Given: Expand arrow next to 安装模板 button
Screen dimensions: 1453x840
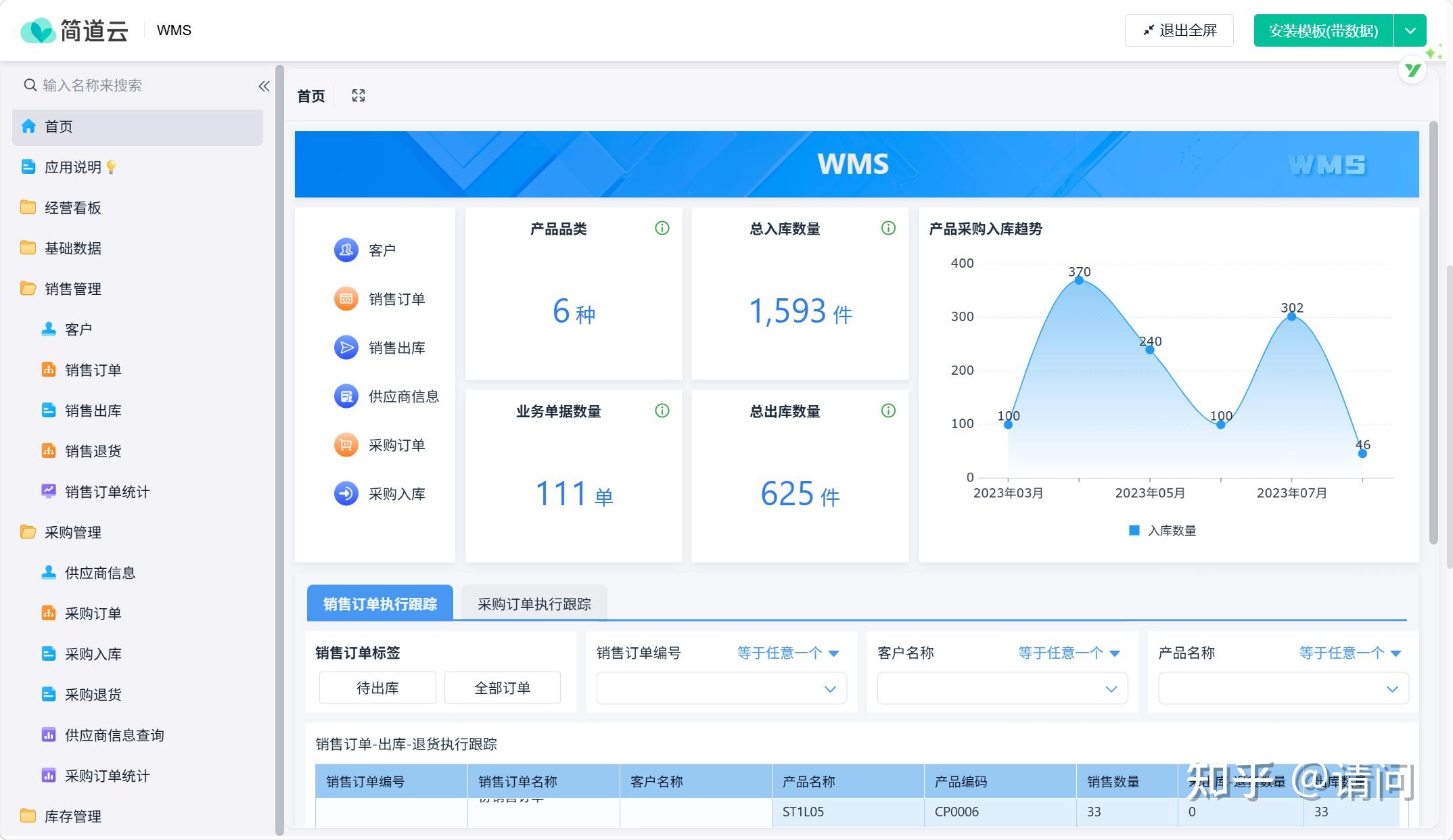Looking at the screenshot, I should [x=1410, y=30].
